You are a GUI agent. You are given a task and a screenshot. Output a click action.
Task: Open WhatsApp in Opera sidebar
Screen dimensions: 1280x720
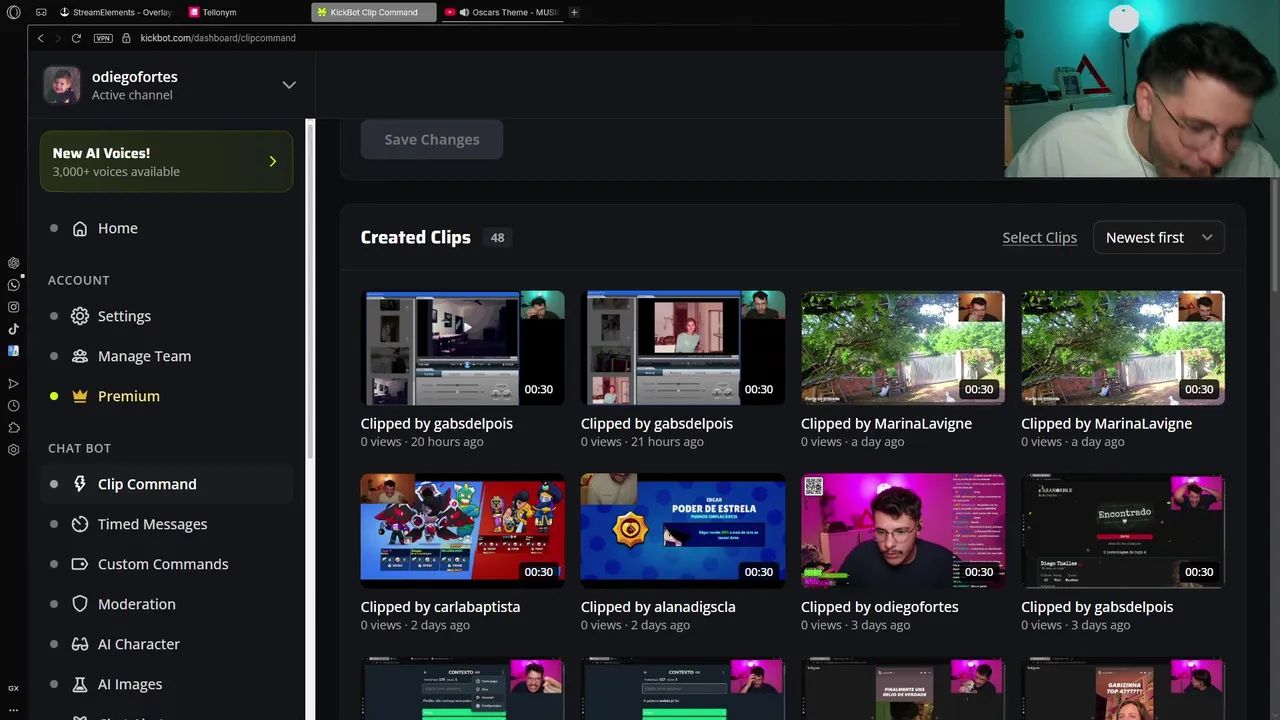click(x=13, y=285)
